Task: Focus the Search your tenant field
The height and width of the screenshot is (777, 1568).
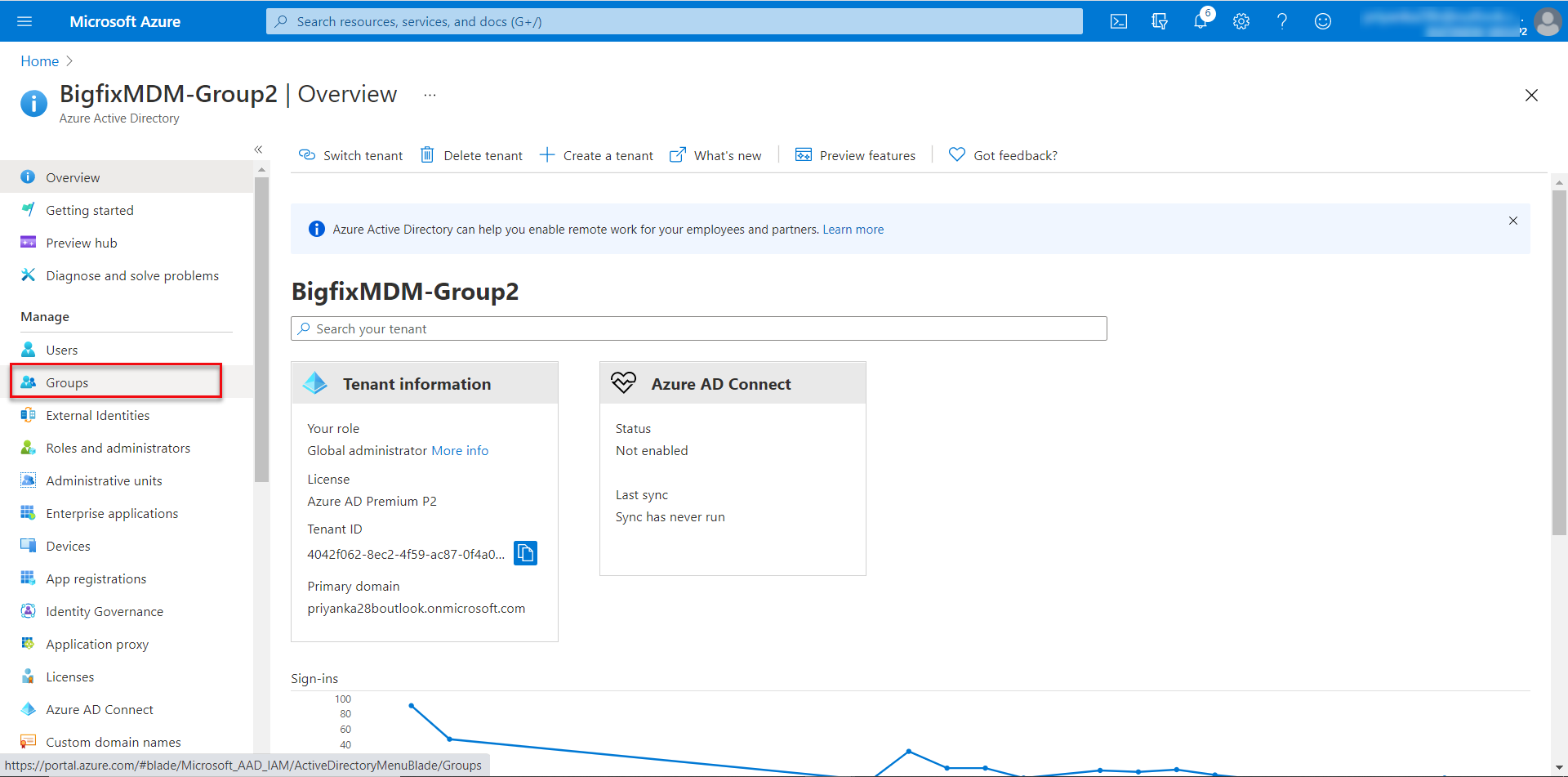Action: 699,328
